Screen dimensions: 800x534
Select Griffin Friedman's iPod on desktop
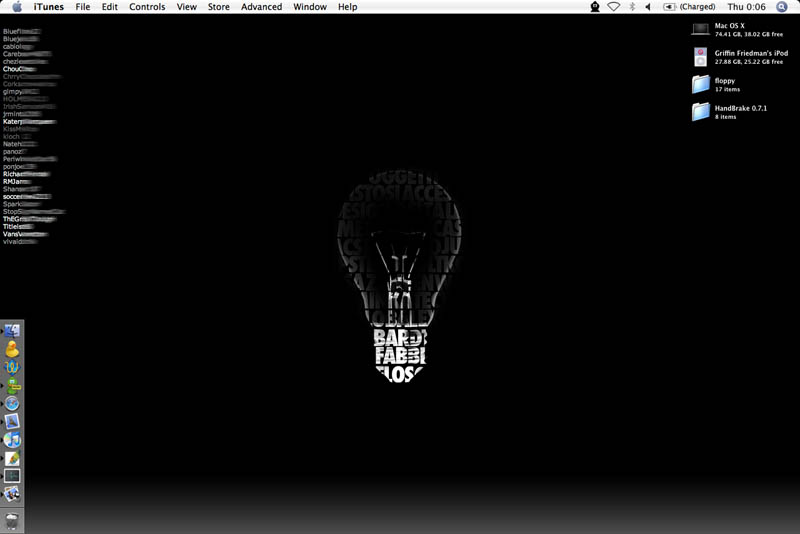[x=740, y=57]
